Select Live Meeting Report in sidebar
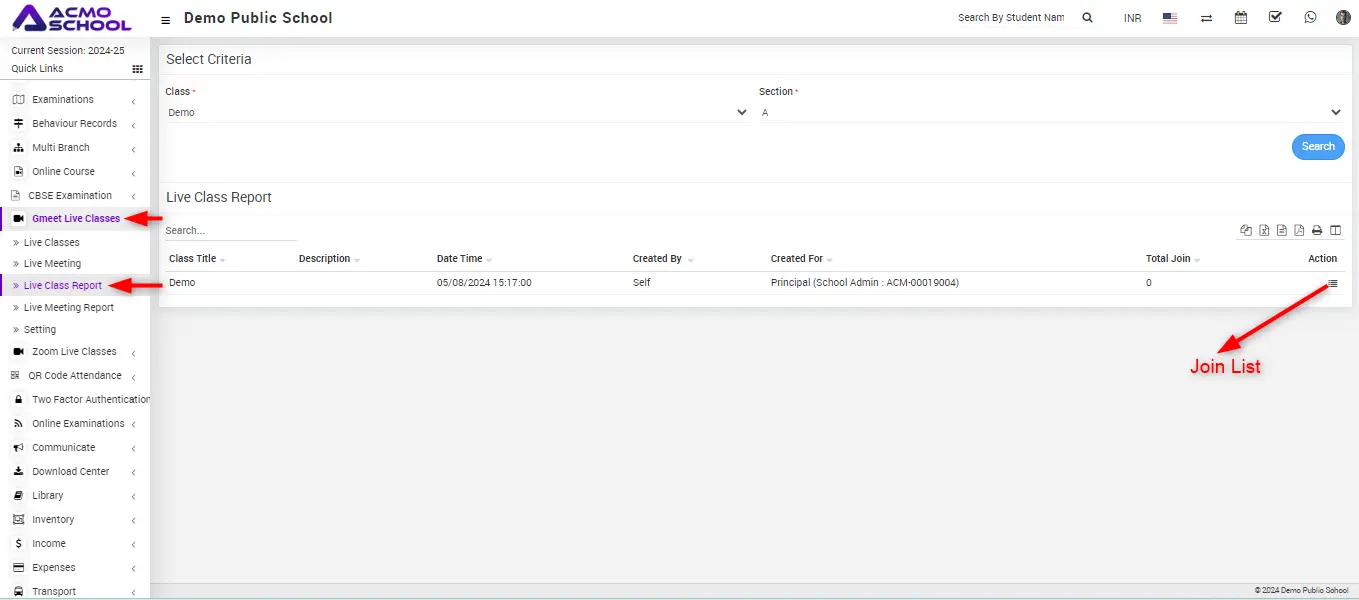 (69, 308)
